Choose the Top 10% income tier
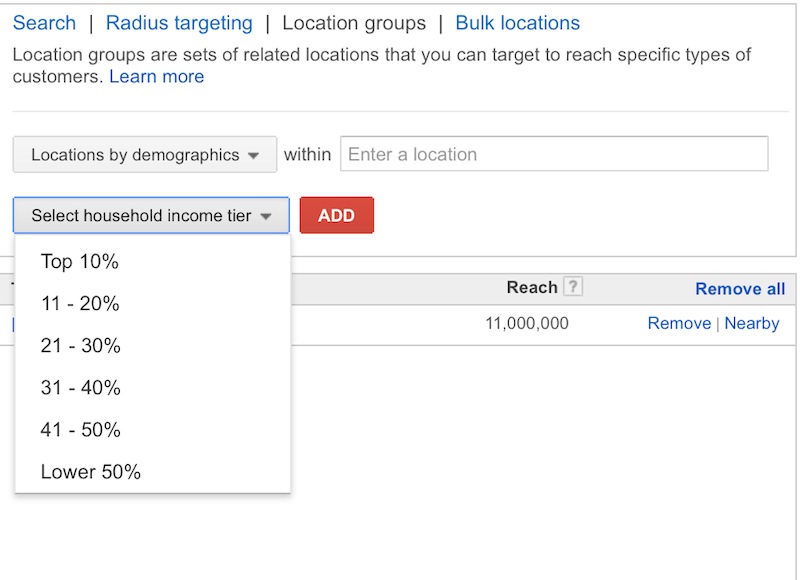Screen dimensions: 800x580 pos(80,262)
